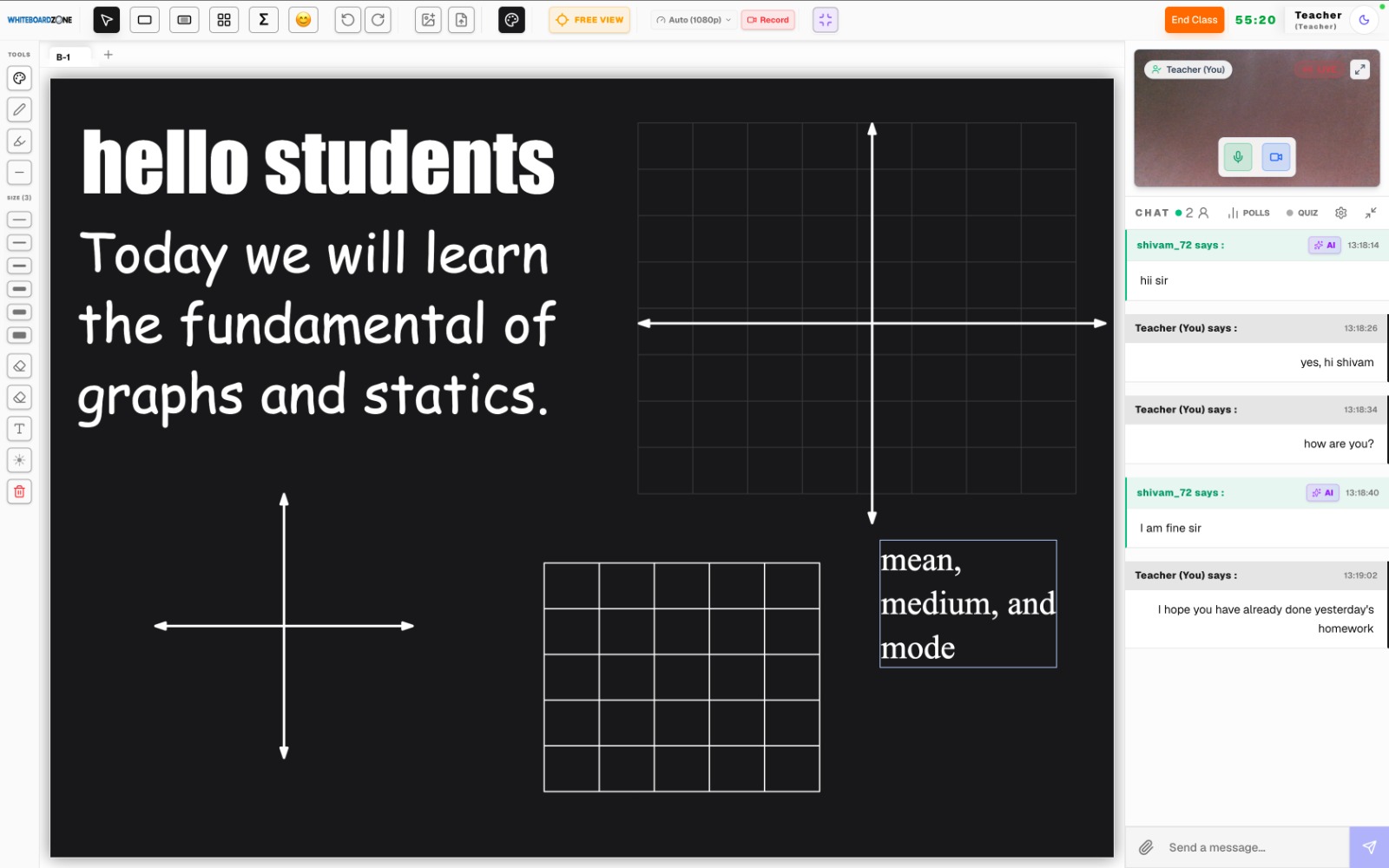Show the participants list next to CHAT
This screenshot has width=1389, height=868.
pos(1197,213)
